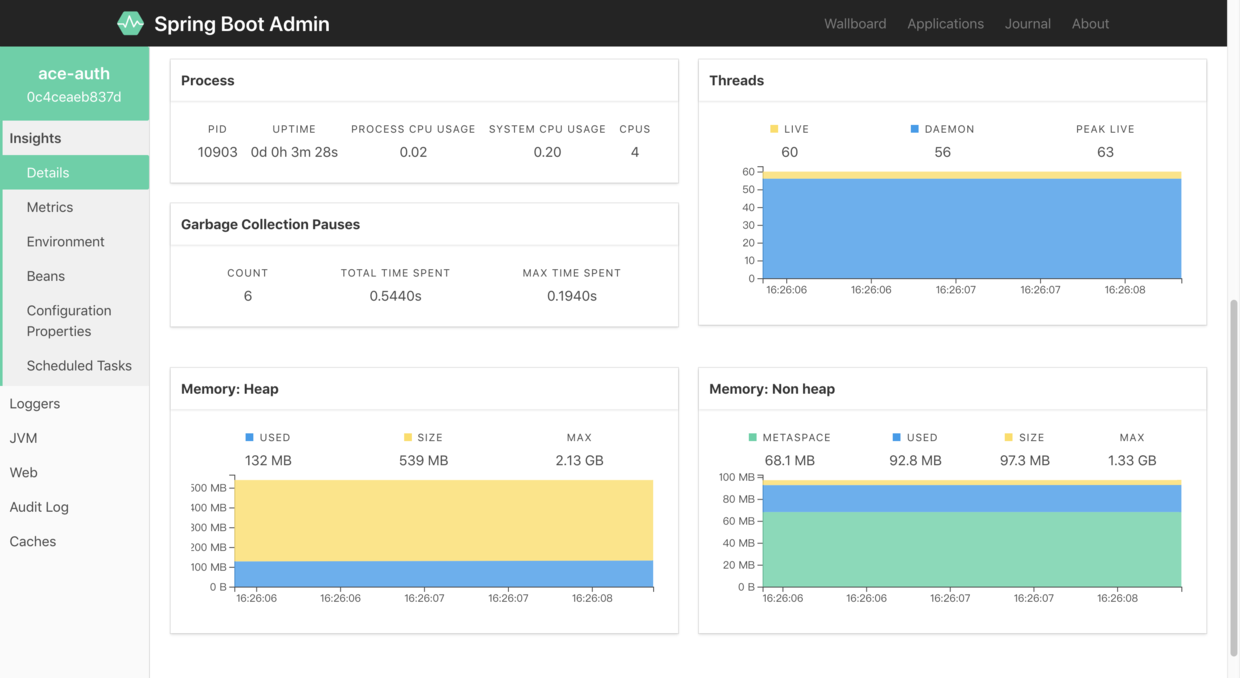Screen dimensions: 1240x678
Task: Click the Spring Boot Admin hexagon logo
Action: [130, 23]
